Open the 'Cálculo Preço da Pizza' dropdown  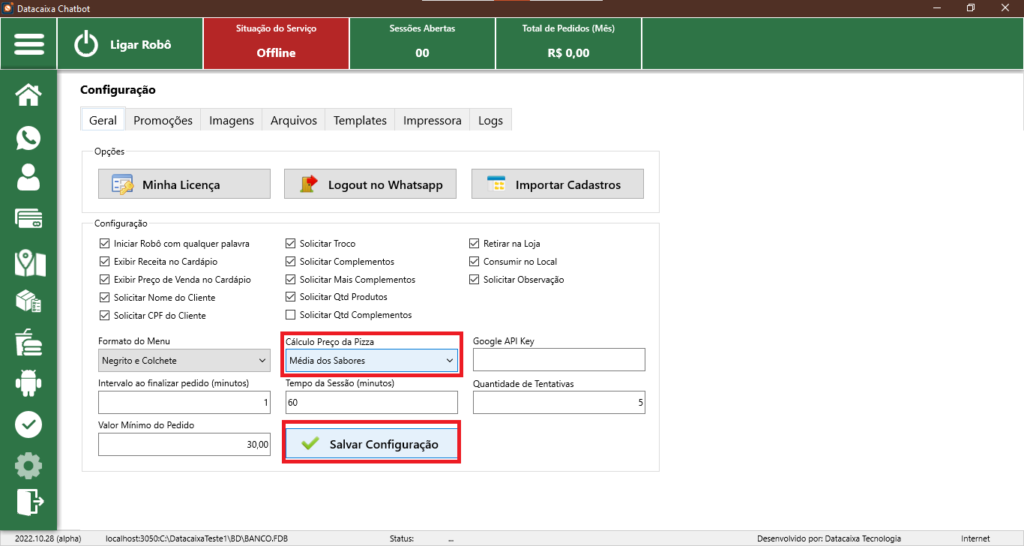click(371, 360)
